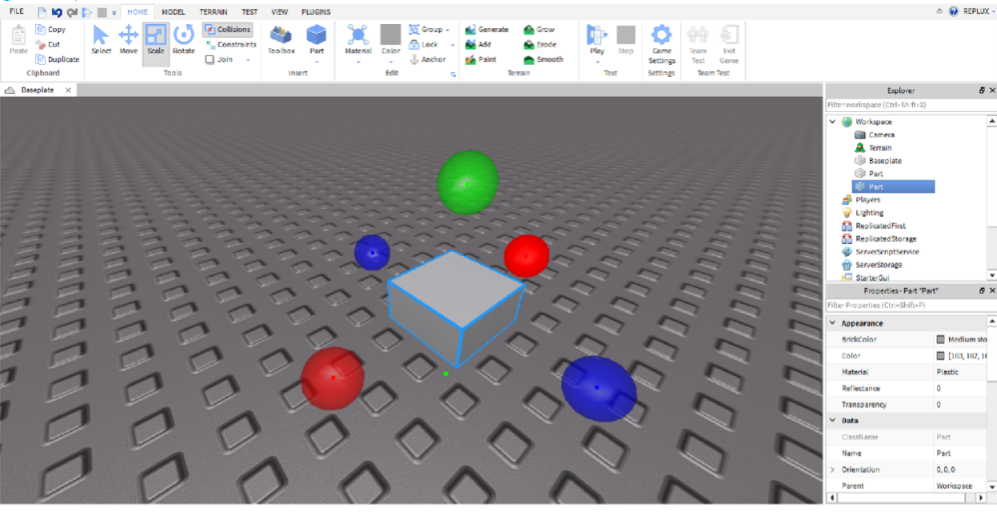
Task: Activate the Rotate tool
Action: (183, 40)
